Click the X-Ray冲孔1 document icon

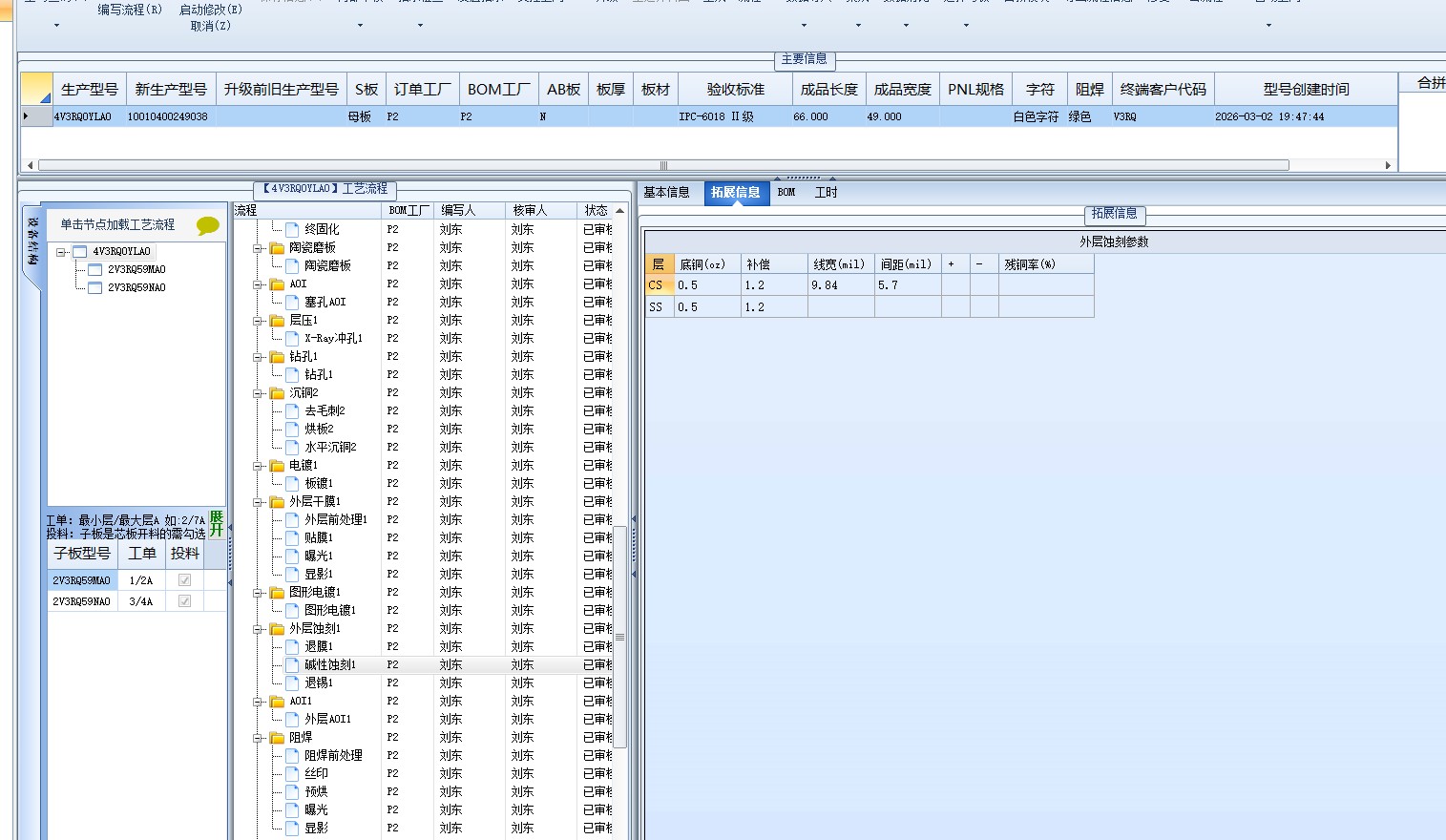pos(293,338)
